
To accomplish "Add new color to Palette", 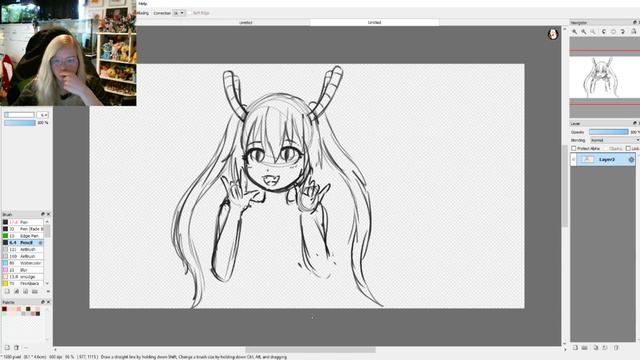I will [7, 348].
